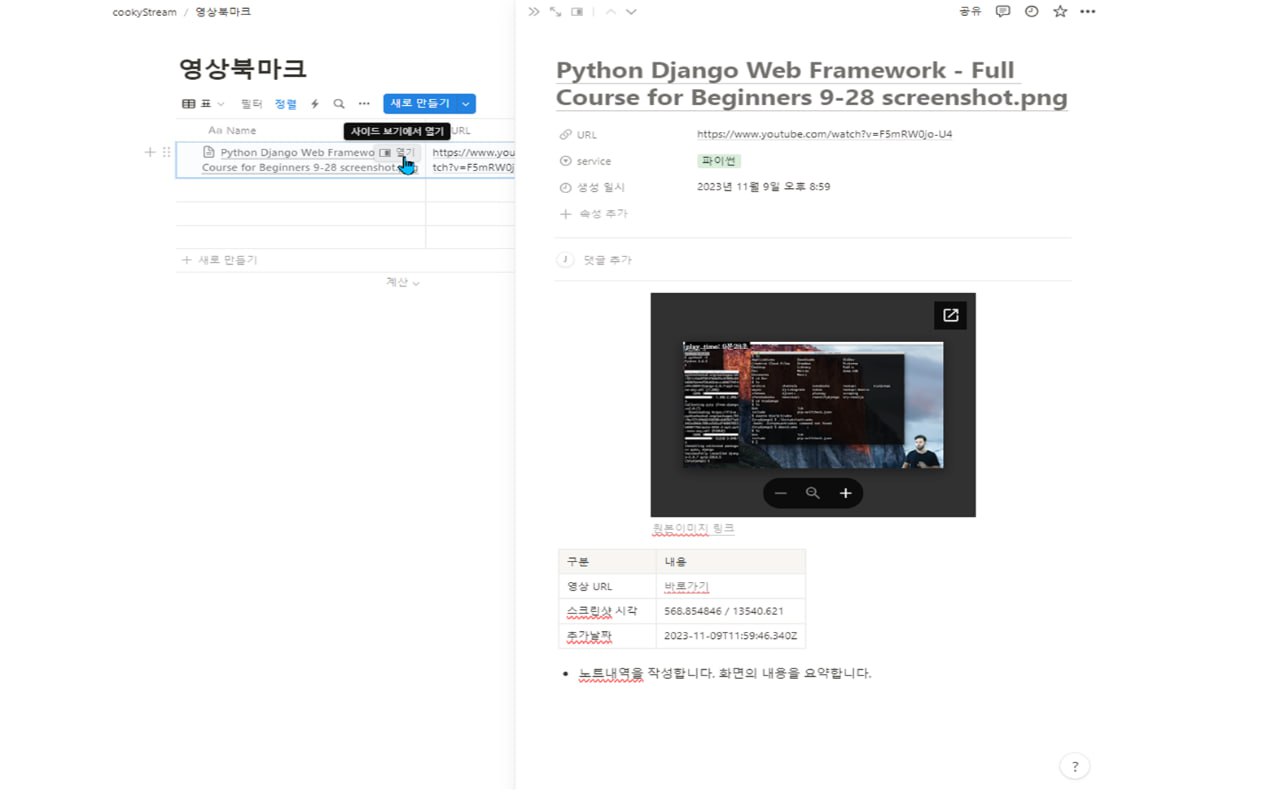Favorite this page using the star icon
The image size is (1280, 800).
1059,11
